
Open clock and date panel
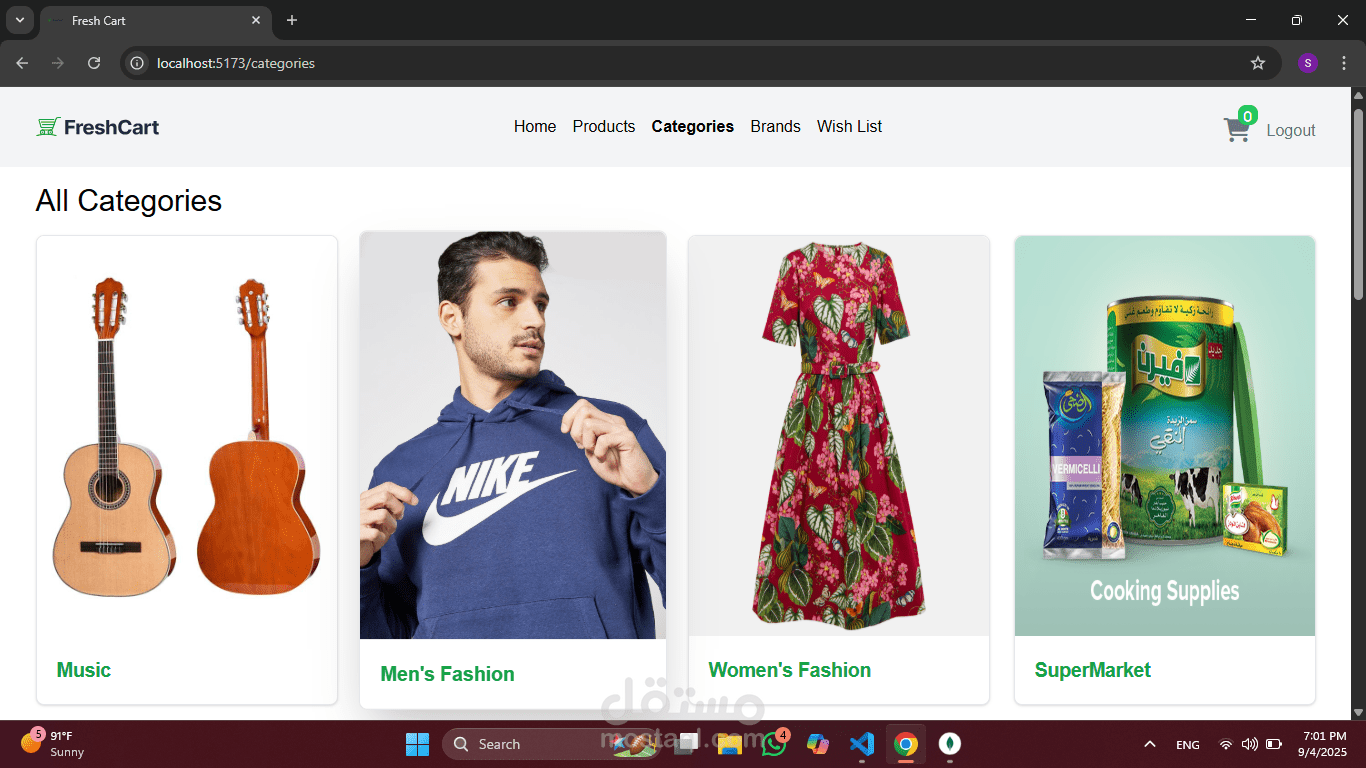[1323, 744]
